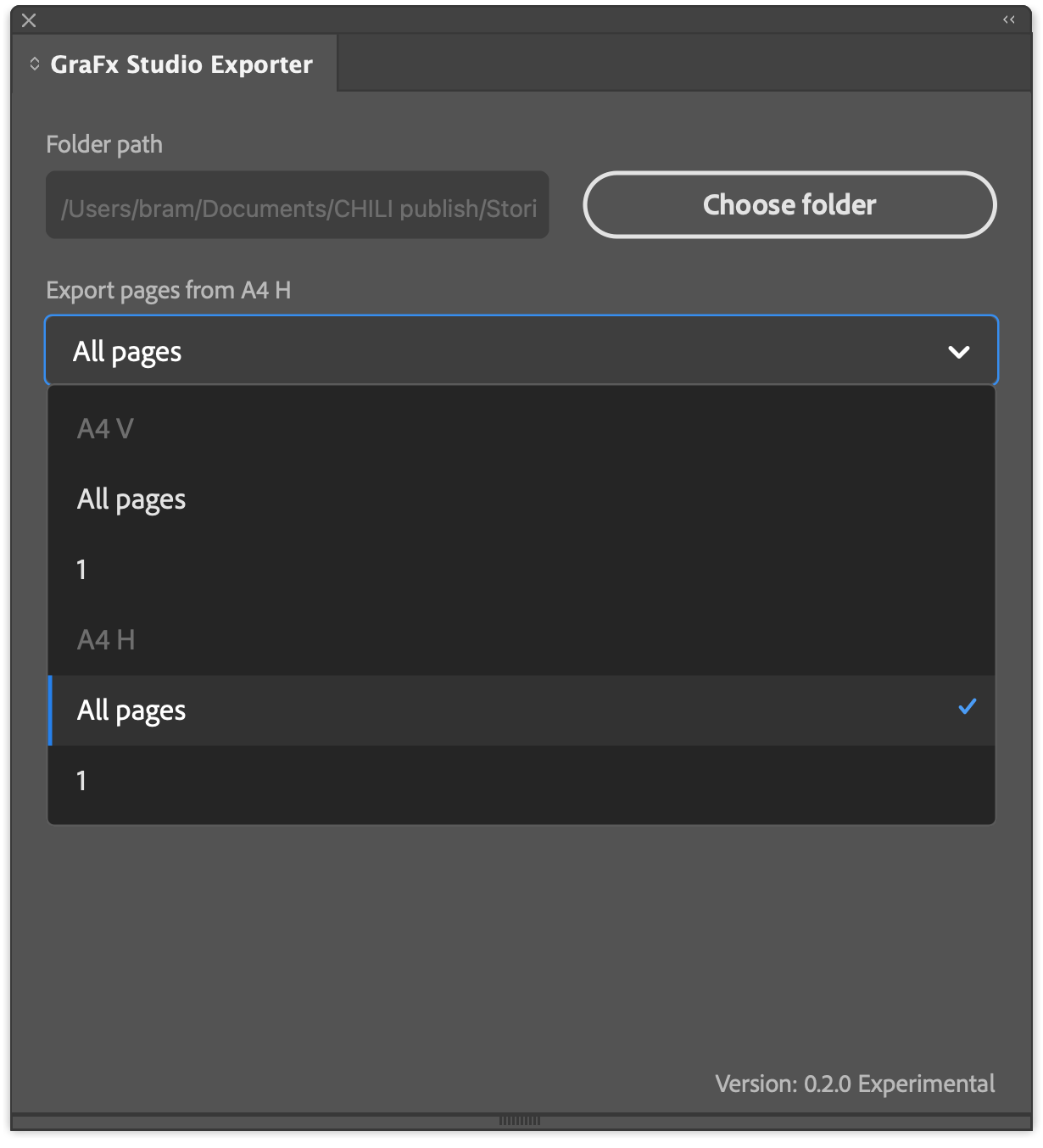Click the Export pages from A4 H label
Screen dimensions: 1043x1148
(x=169, y=291)
